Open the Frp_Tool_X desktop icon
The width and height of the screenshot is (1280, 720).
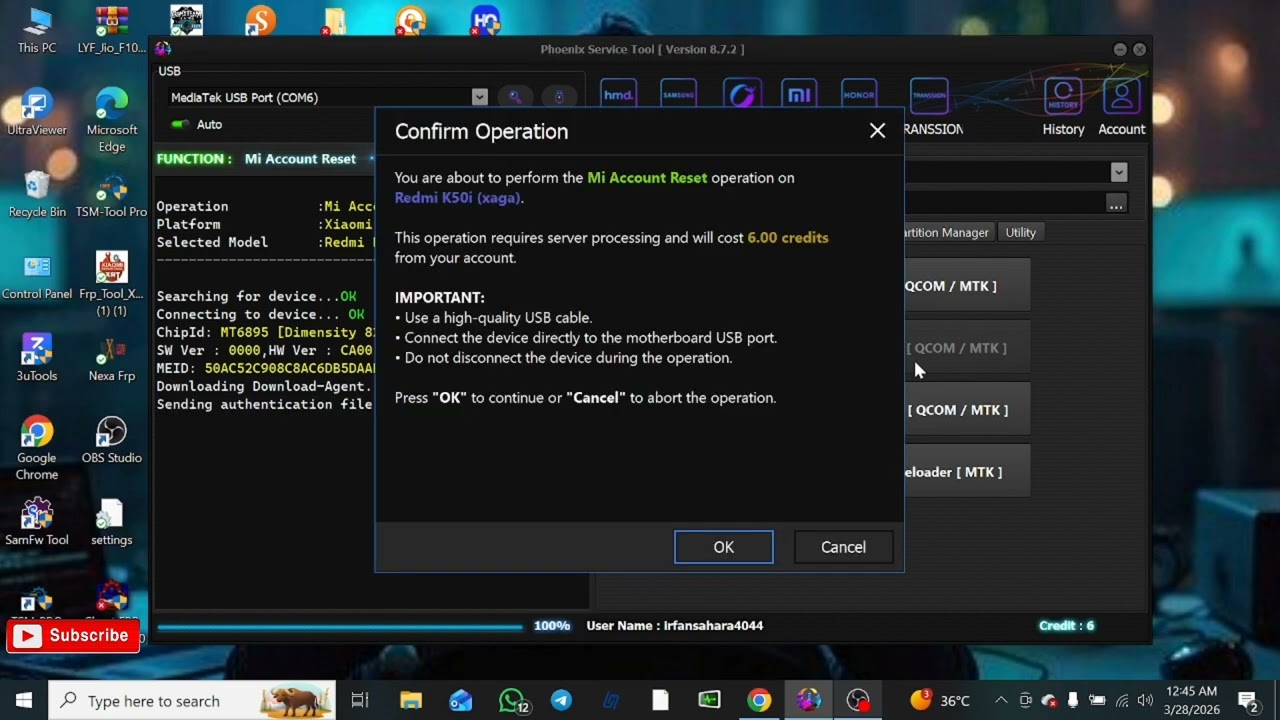(112, 284)
